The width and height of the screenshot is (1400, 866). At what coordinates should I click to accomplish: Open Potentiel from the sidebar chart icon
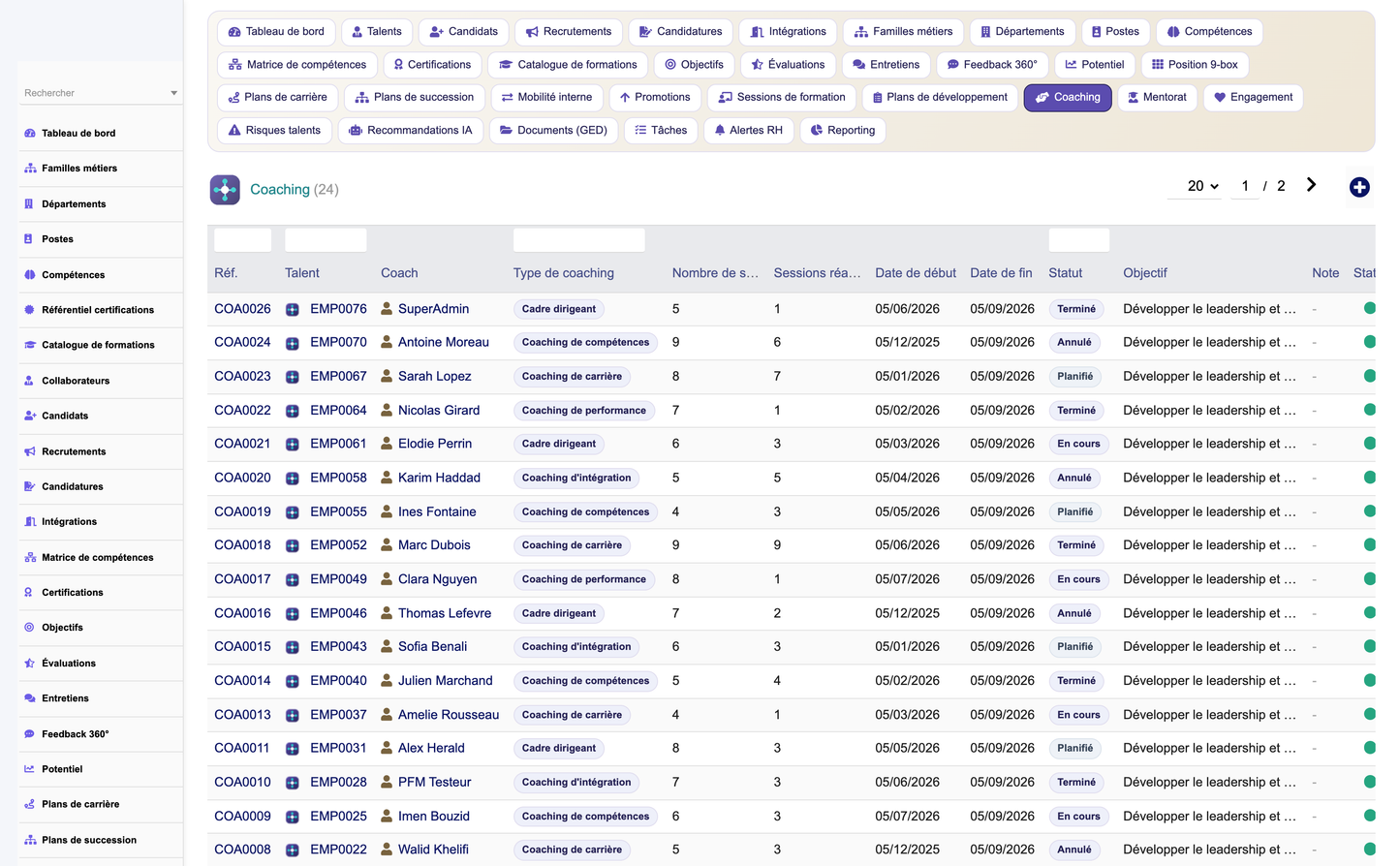click(30, 769)
